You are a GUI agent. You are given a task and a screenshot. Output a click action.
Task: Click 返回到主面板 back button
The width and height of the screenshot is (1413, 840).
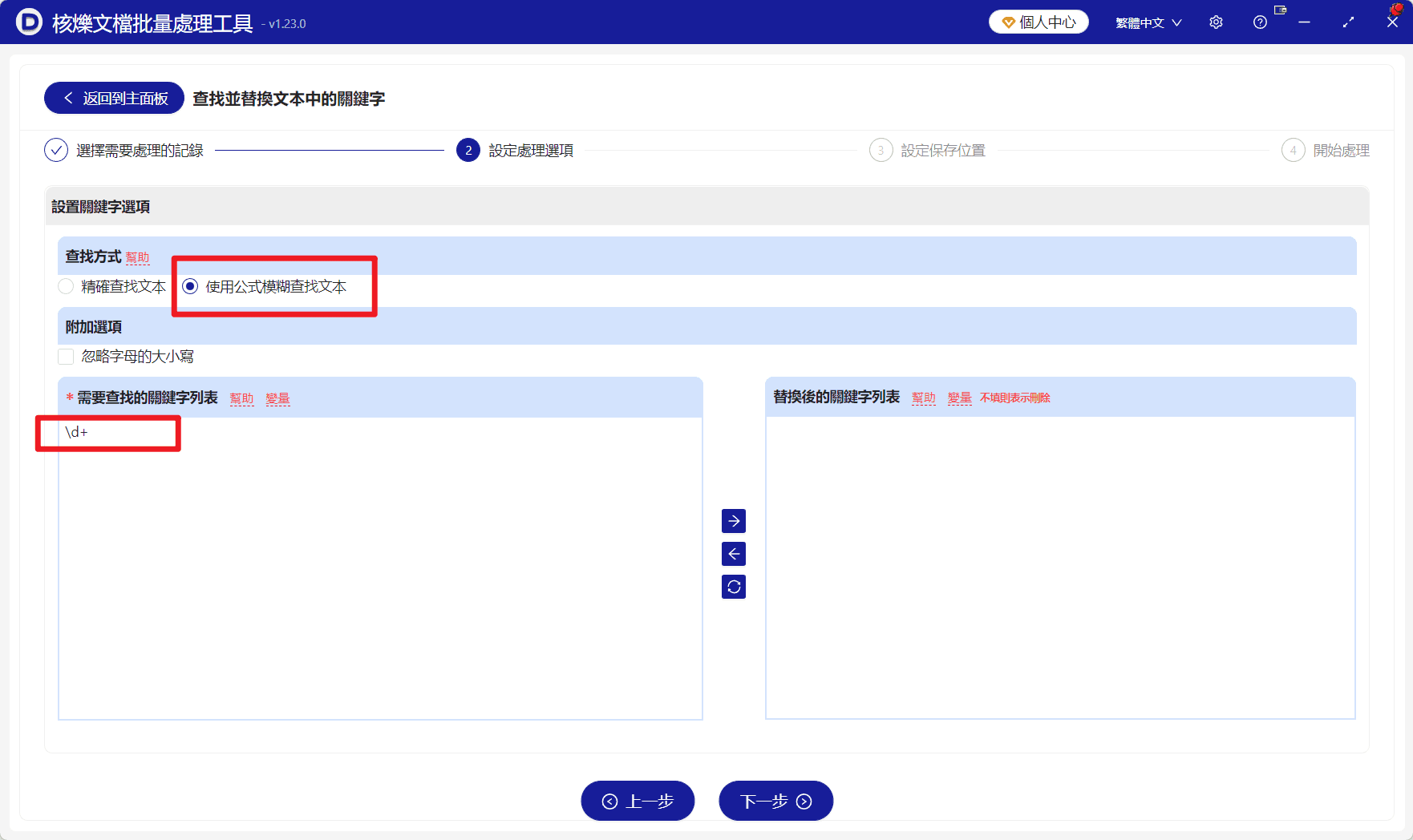click(x=114, y=98)
